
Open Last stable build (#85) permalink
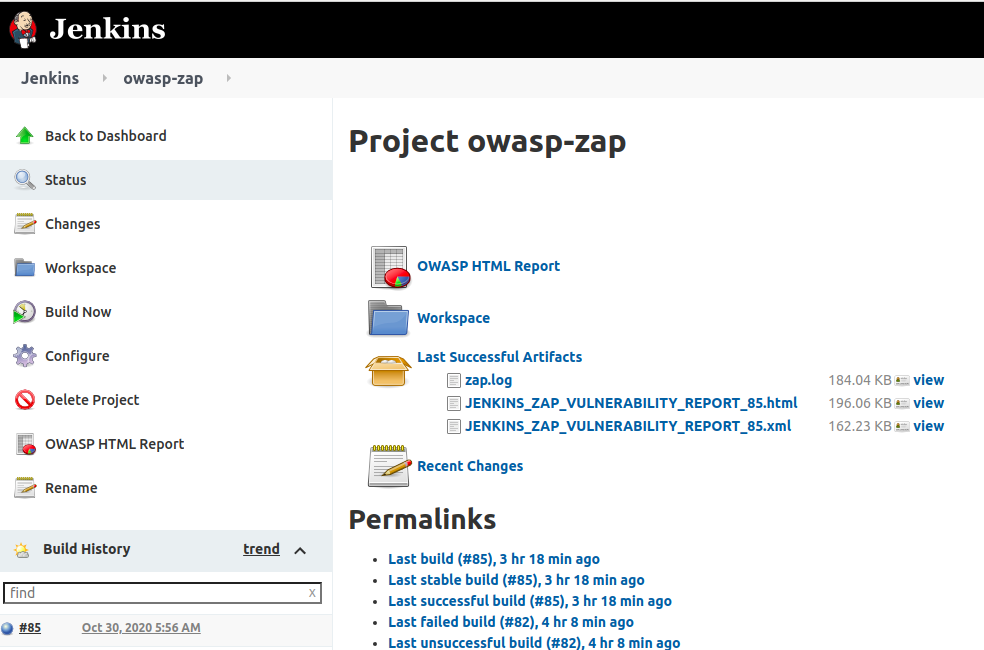coord(516,580)
